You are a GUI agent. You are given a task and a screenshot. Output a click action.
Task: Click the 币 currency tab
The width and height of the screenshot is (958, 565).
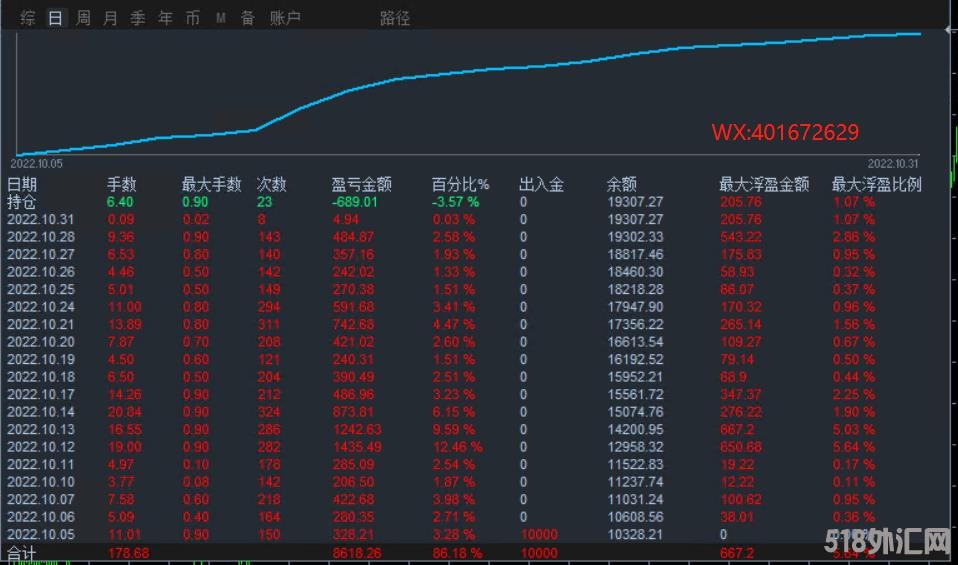192,18
